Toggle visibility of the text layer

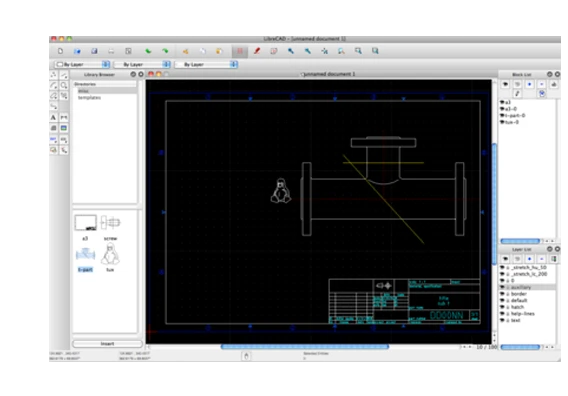click(x=502, y=320)
